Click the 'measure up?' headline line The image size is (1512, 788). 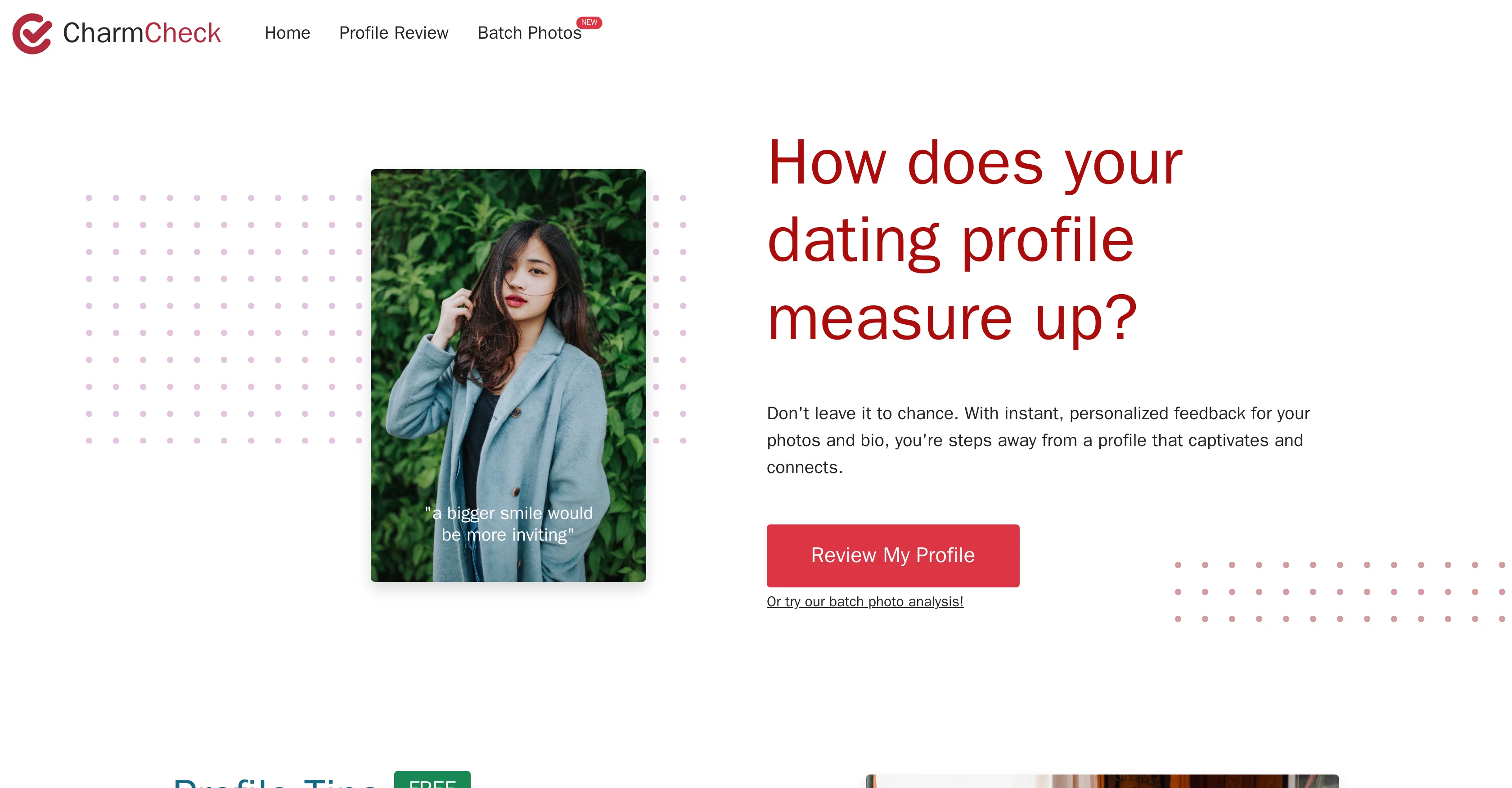(x=952, y=318)
